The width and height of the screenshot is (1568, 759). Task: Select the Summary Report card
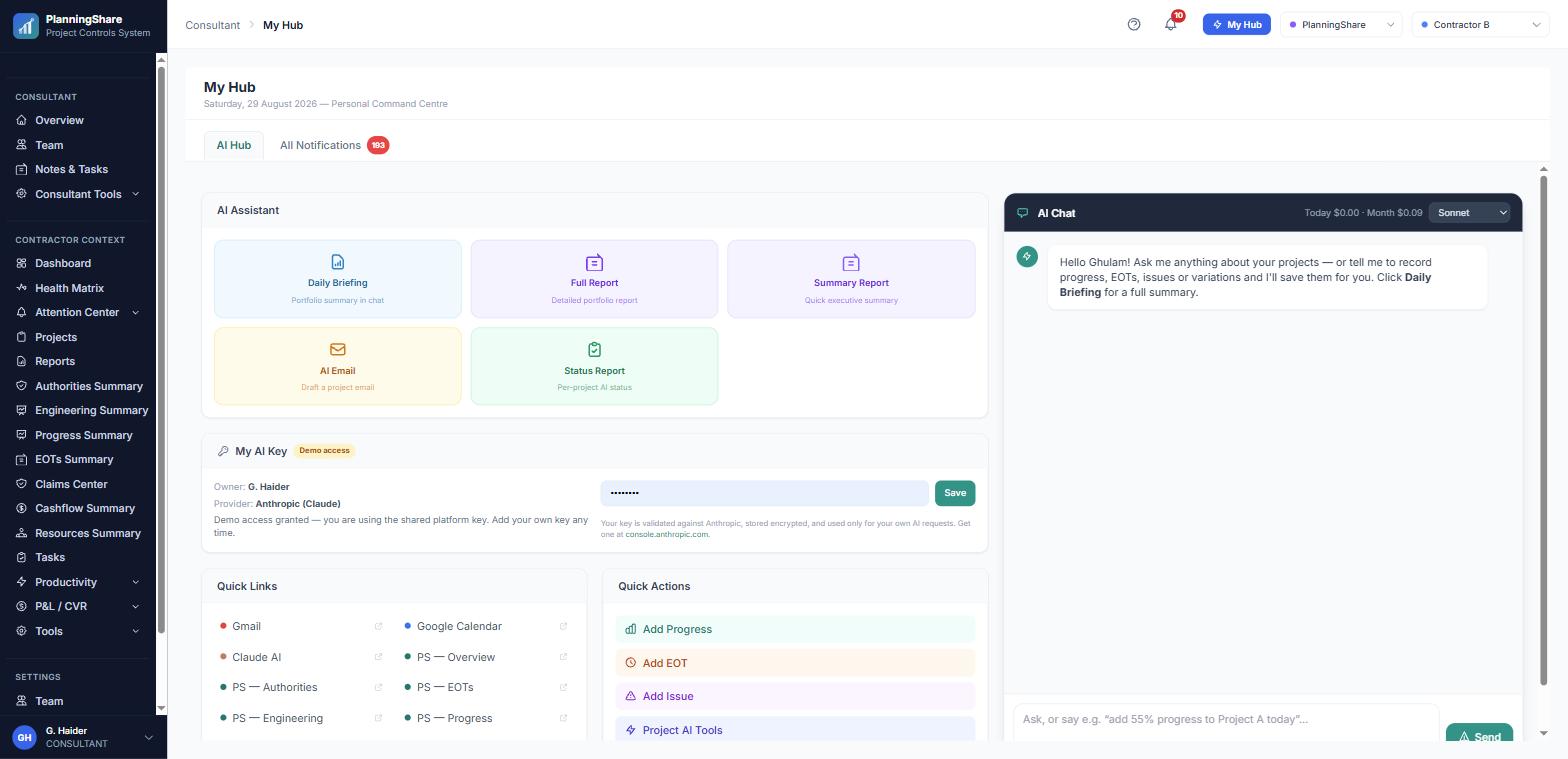(851, 279)
